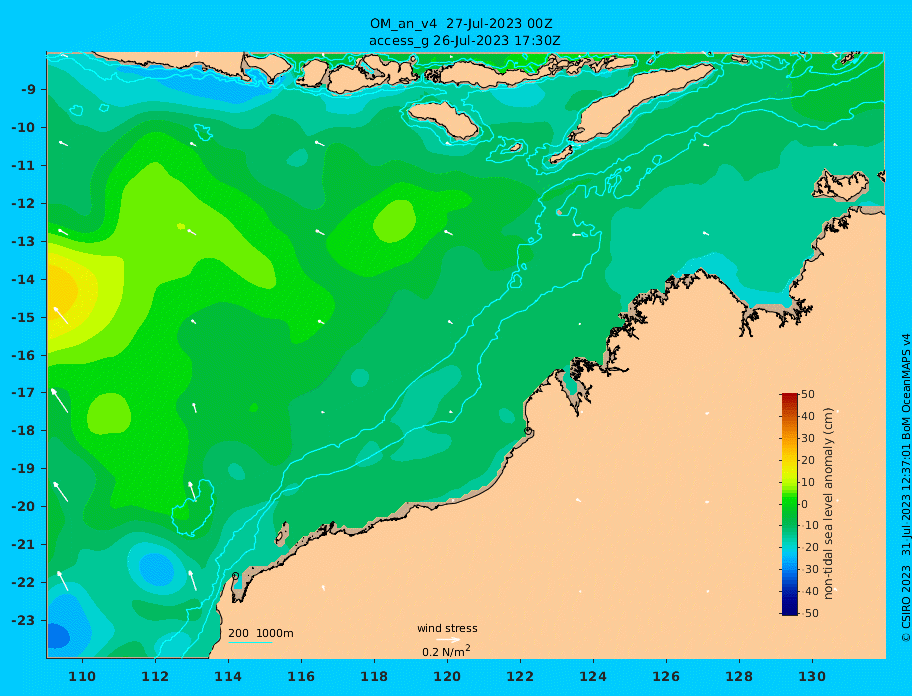Click latitude axis label -16
This screenshot has height=696, width=912.
[x=23, y=355]
